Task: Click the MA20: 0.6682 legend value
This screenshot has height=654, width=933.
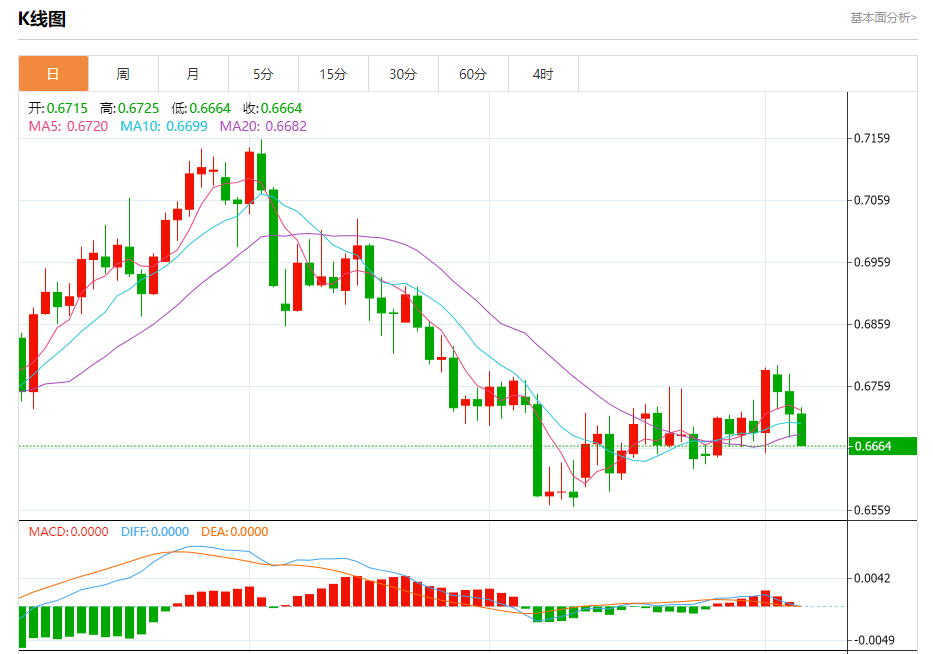Action: tap(263, 126)
